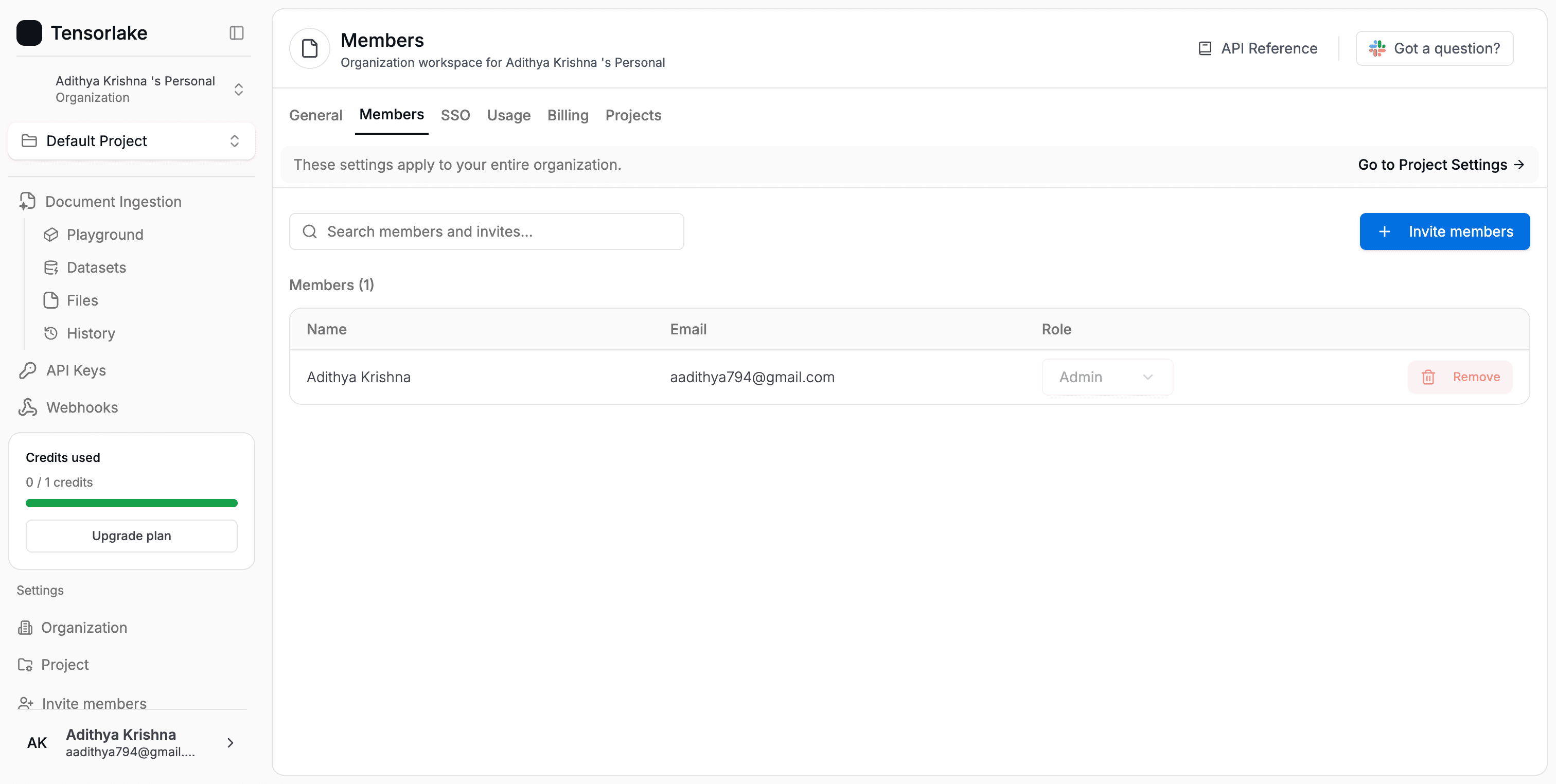Click the blue Invite members button

[1444, 231]
